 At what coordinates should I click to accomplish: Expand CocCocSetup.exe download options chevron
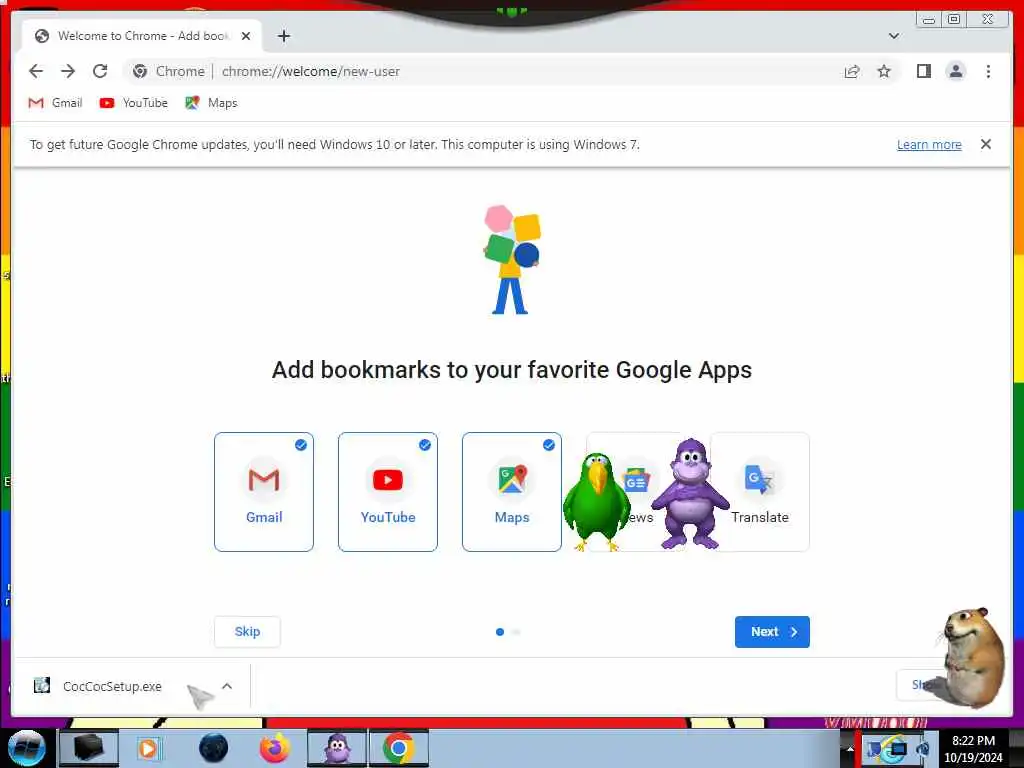coord(227,686)
